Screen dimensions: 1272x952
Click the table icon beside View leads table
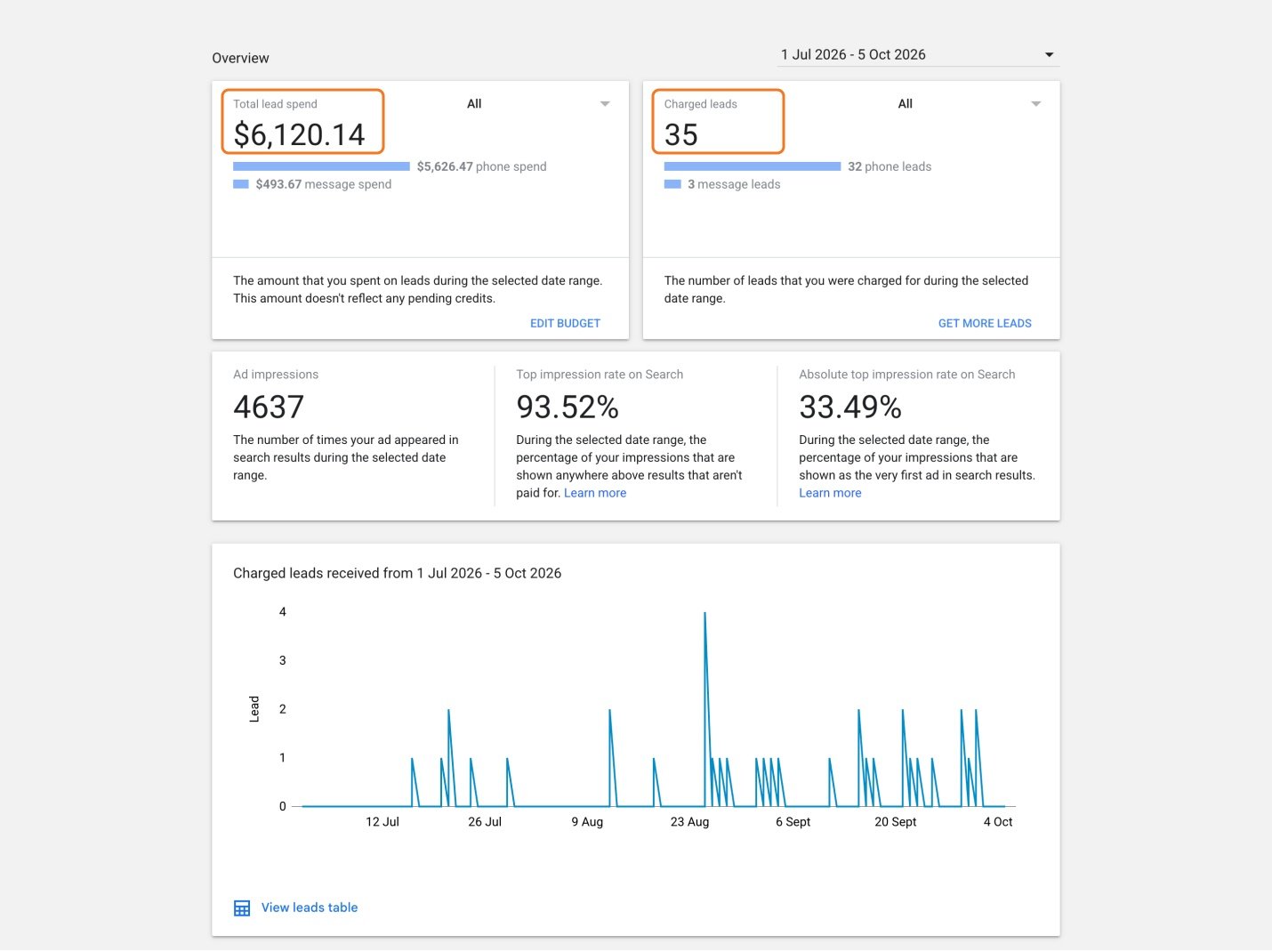pos(242,908)
